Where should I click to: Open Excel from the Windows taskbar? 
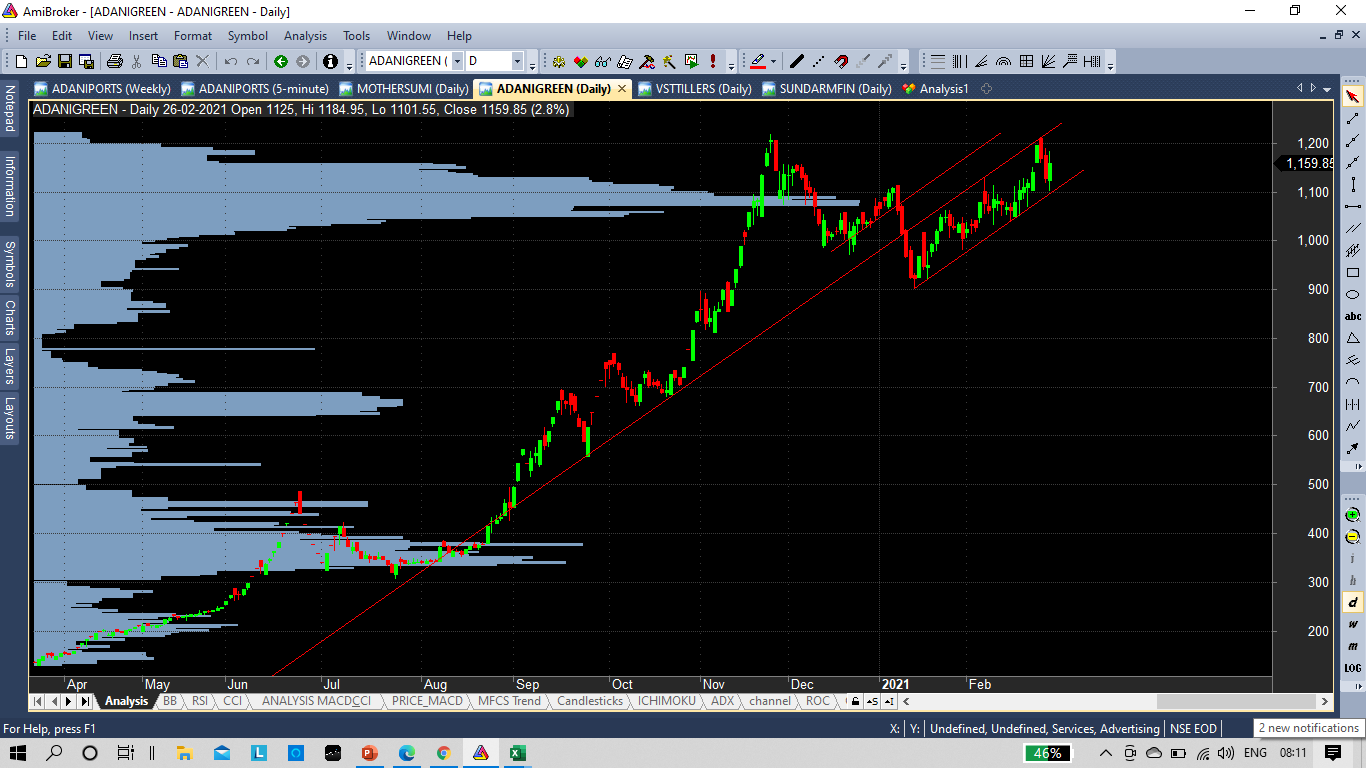tap(517, 753)
